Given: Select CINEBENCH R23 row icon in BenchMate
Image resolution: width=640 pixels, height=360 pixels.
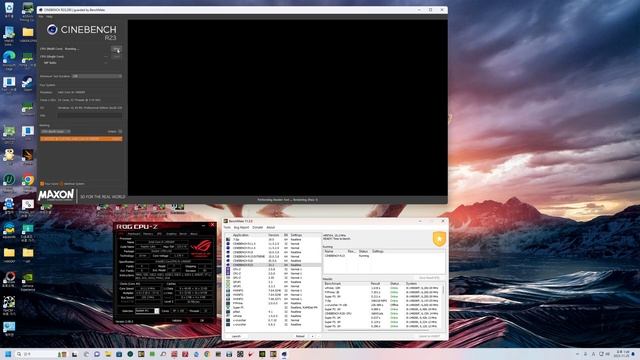Looking at the screenshot, I should 228,265.
